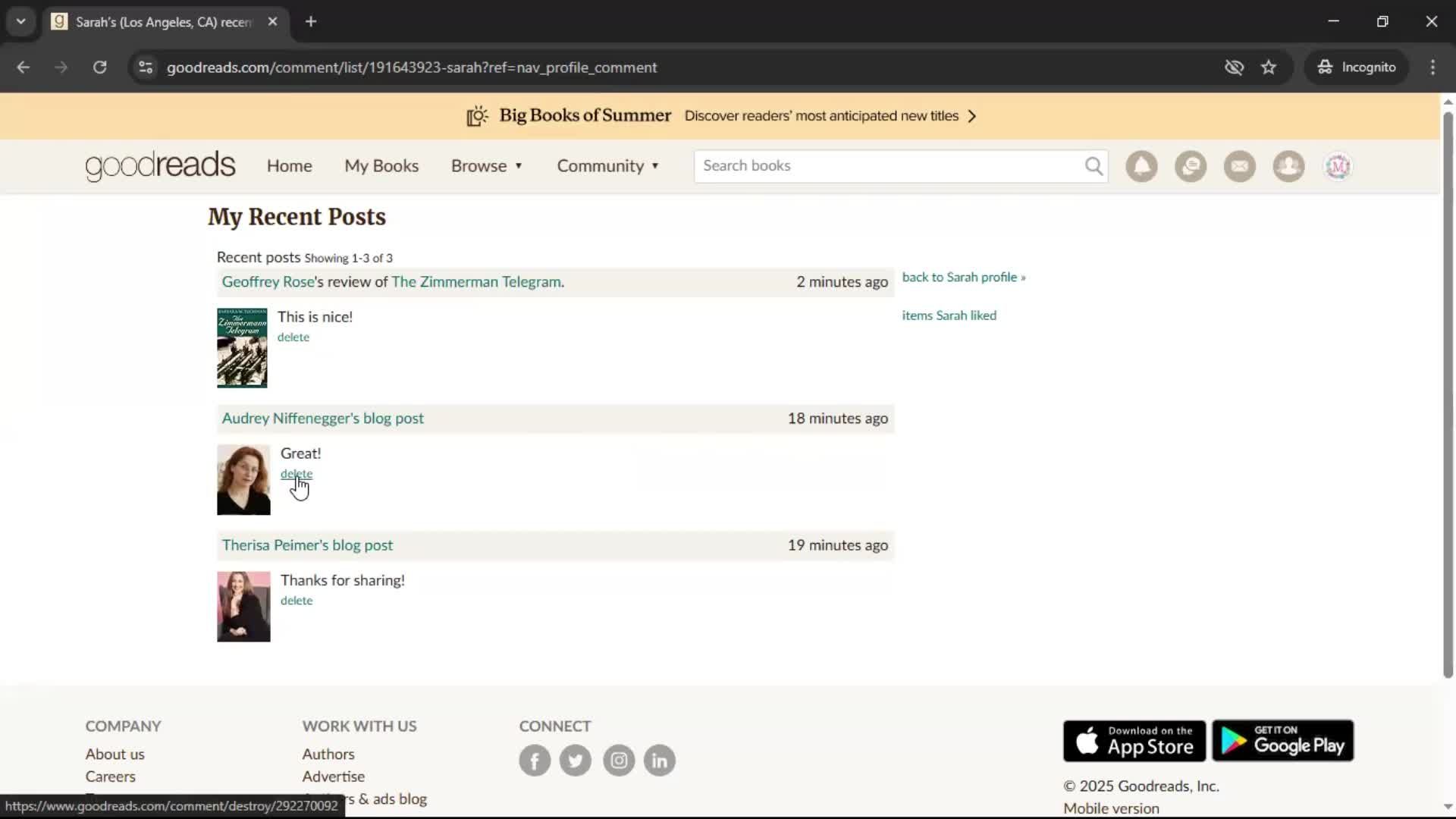
Task: Reload the page
Action: pos(99,67)
